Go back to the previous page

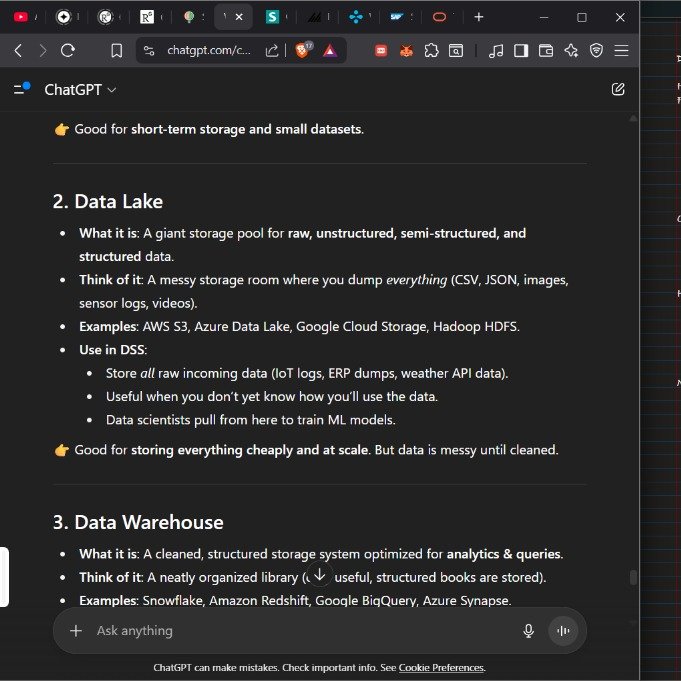[18, 50]
